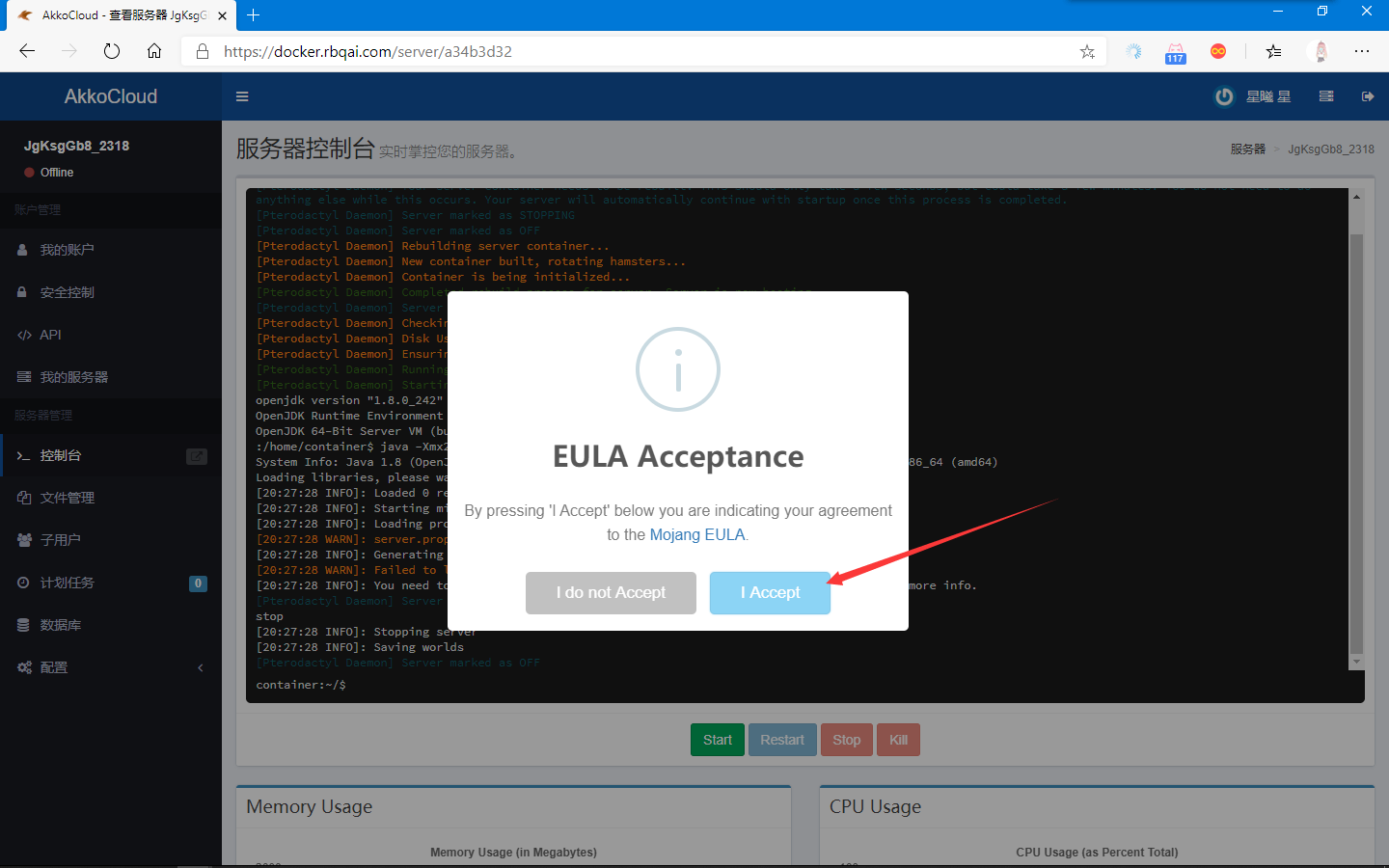Click the browser address bar URL
This screenshot has height=868, width=1389.
click(368, 51)
